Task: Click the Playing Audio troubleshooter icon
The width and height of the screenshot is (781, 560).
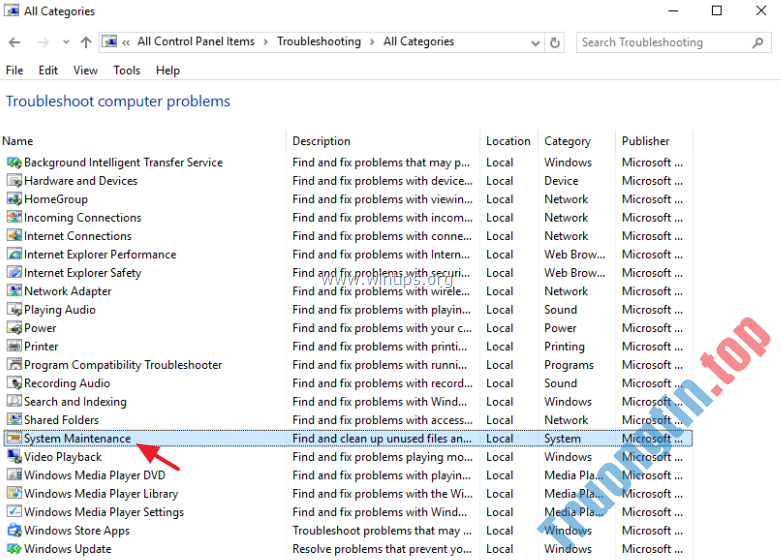Action: click(14, 310)
